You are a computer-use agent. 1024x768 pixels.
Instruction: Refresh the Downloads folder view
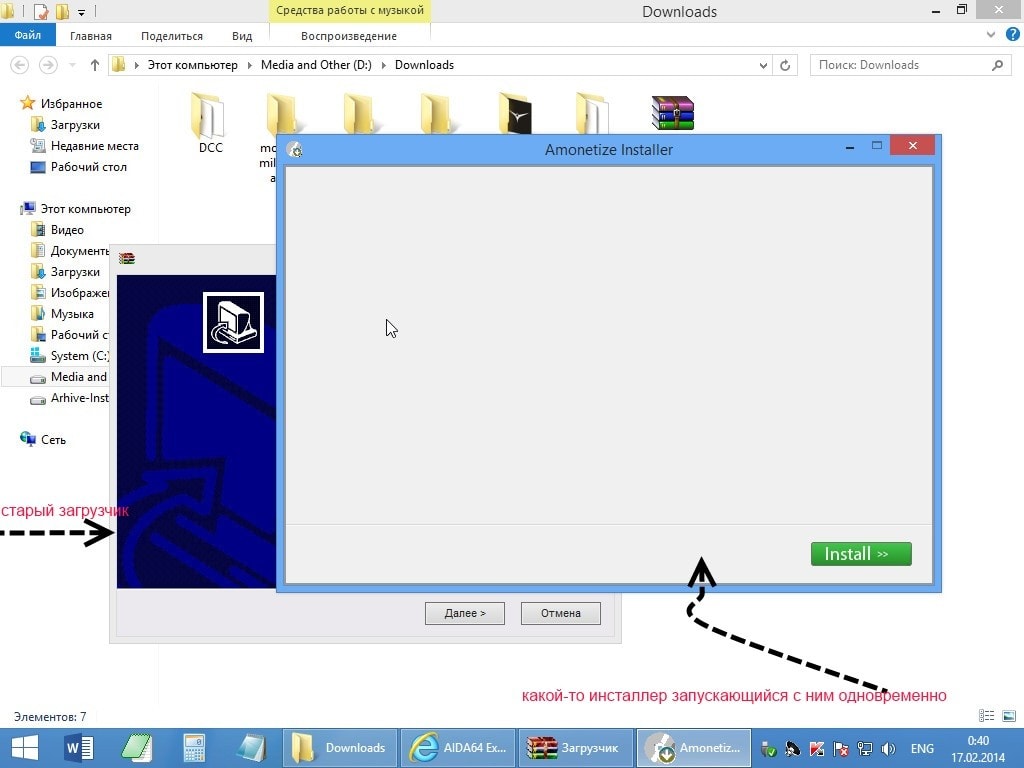point(785,65)
